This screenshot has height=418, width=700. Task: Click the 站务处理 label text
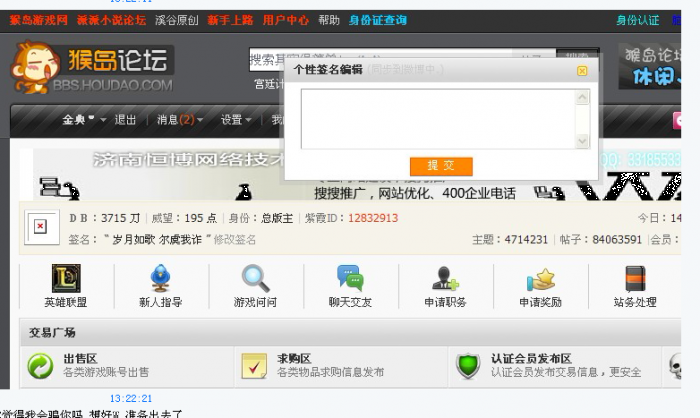point(635,302)
